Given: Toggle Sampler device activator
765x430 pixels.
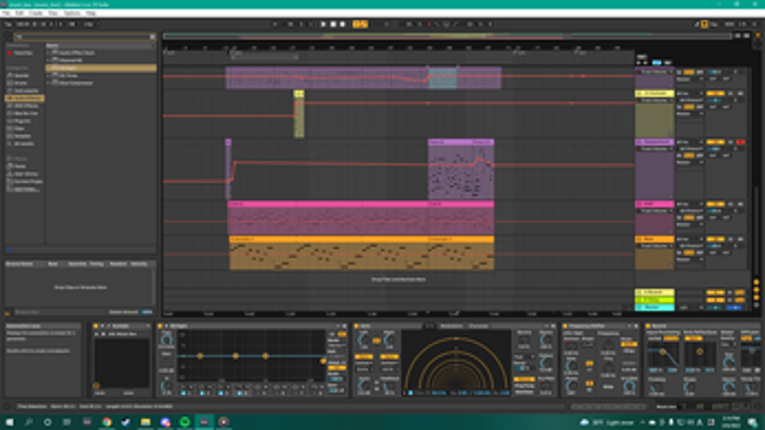Looking at the screenshot, I should [96, 326].
